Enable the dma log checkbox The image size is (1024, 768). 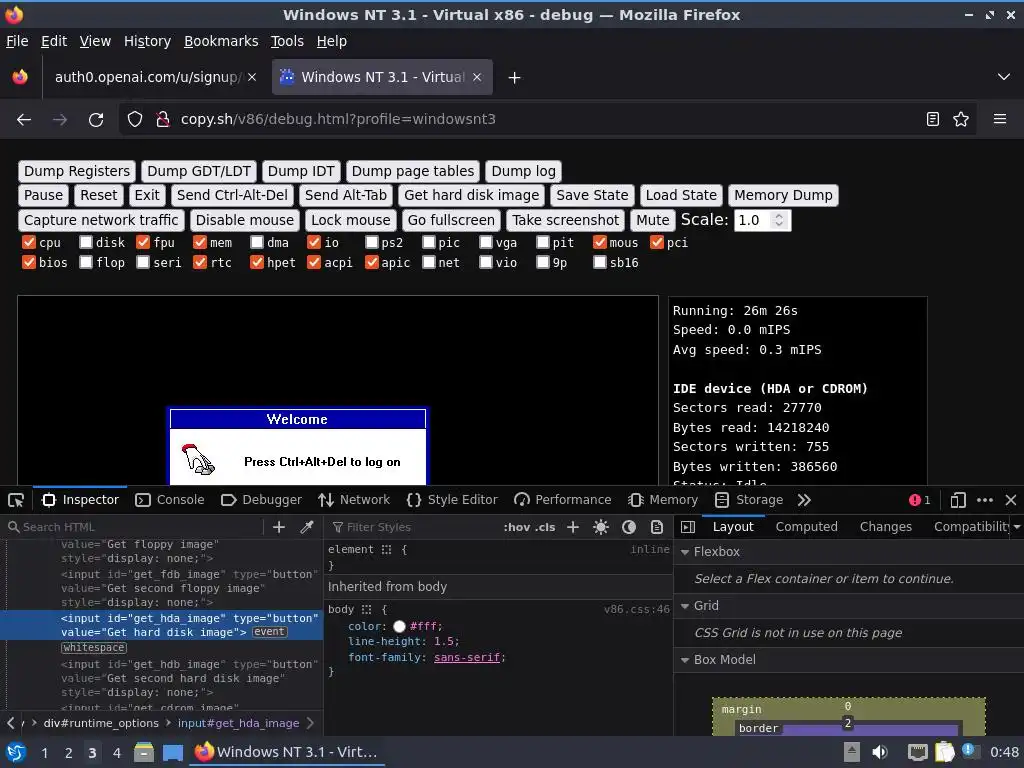[257, 242]
